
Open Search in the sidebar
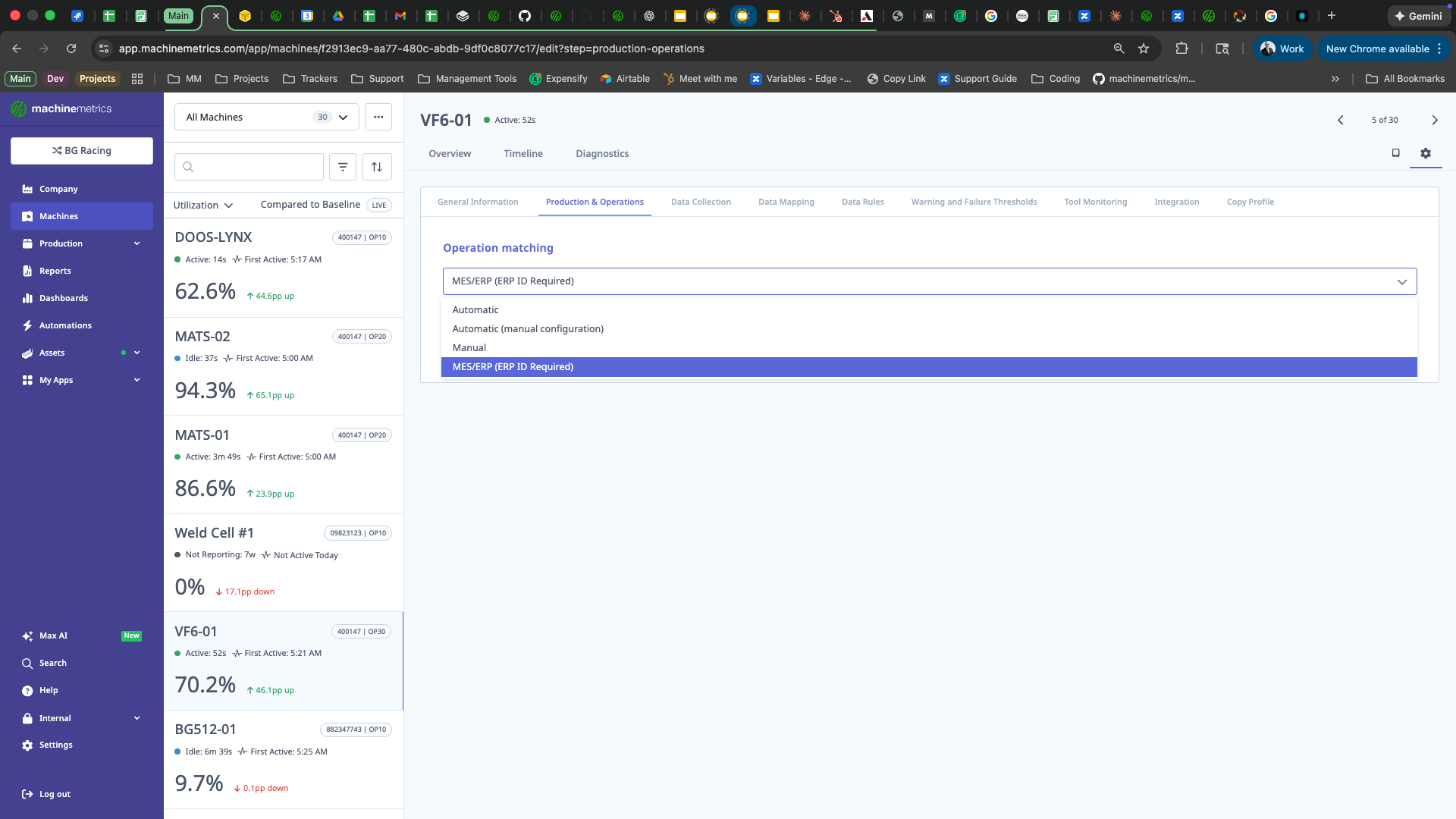pos(52,663)
